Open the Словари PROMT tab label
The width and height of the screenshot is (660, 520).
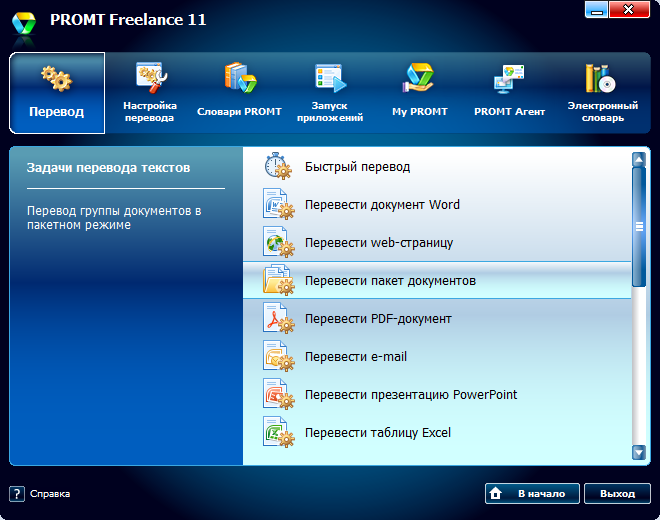pos(239,112)
